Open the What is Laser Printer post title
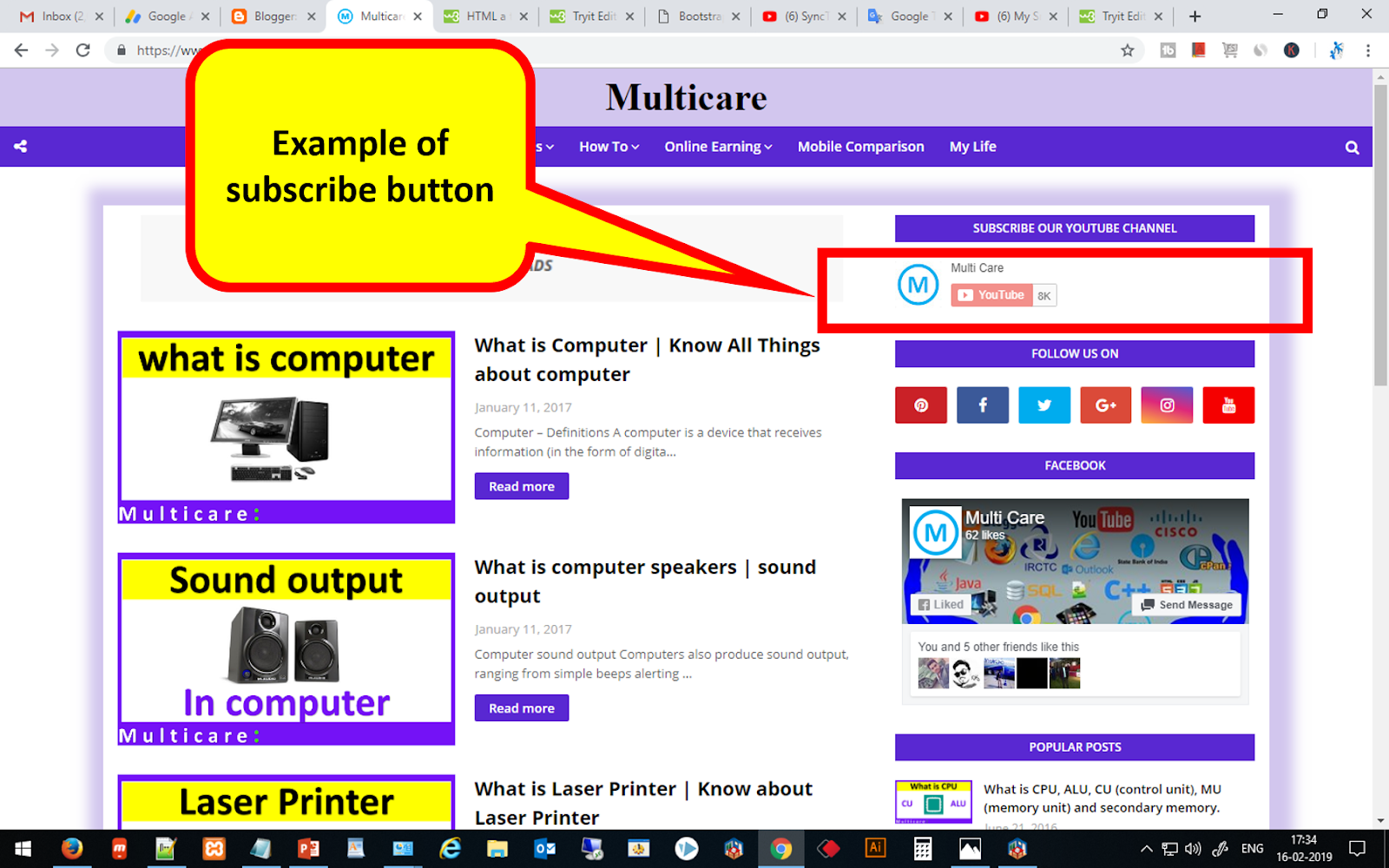Viewport: 1389px width, 868px height. [643, 803]
